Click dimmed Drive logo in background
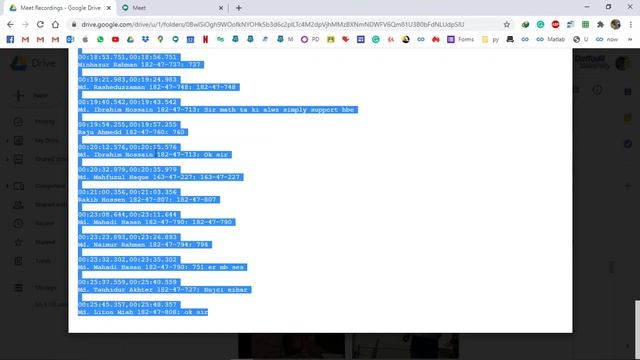Screen dimensions: 640x360 click(x=33, y=64)
